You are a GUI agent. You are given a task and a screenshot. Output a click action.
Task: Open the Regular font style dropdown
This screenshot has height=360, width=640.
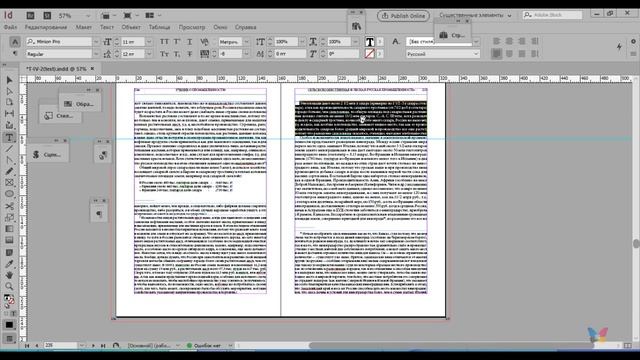point(96,54)
